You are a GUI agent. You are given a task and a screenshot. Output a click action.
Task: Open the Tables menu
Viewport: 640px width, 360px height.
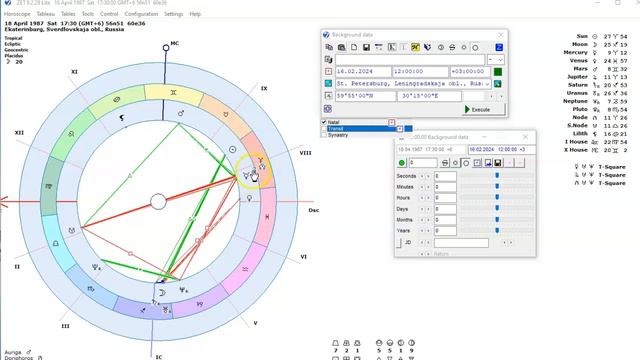(x=68, y=14)
